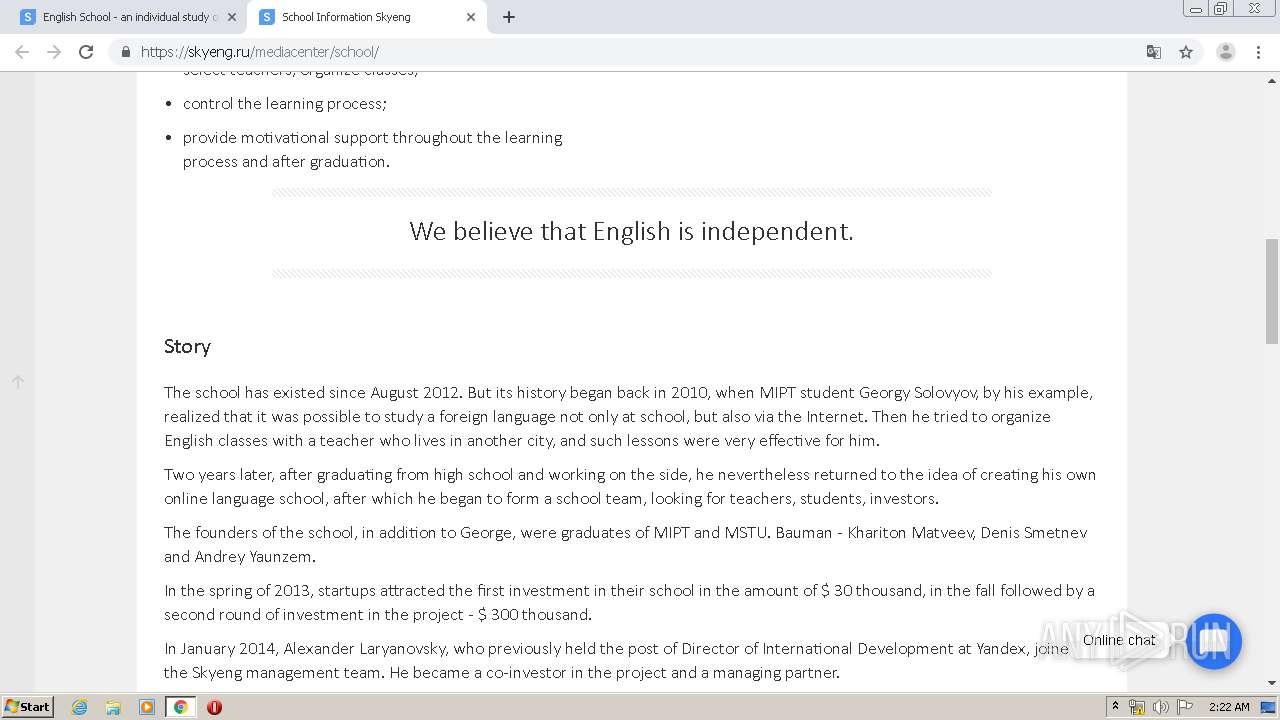Screen dimensions: 1280x720
Task: Open Chrome user profile icon
Action: point(1225,52)
